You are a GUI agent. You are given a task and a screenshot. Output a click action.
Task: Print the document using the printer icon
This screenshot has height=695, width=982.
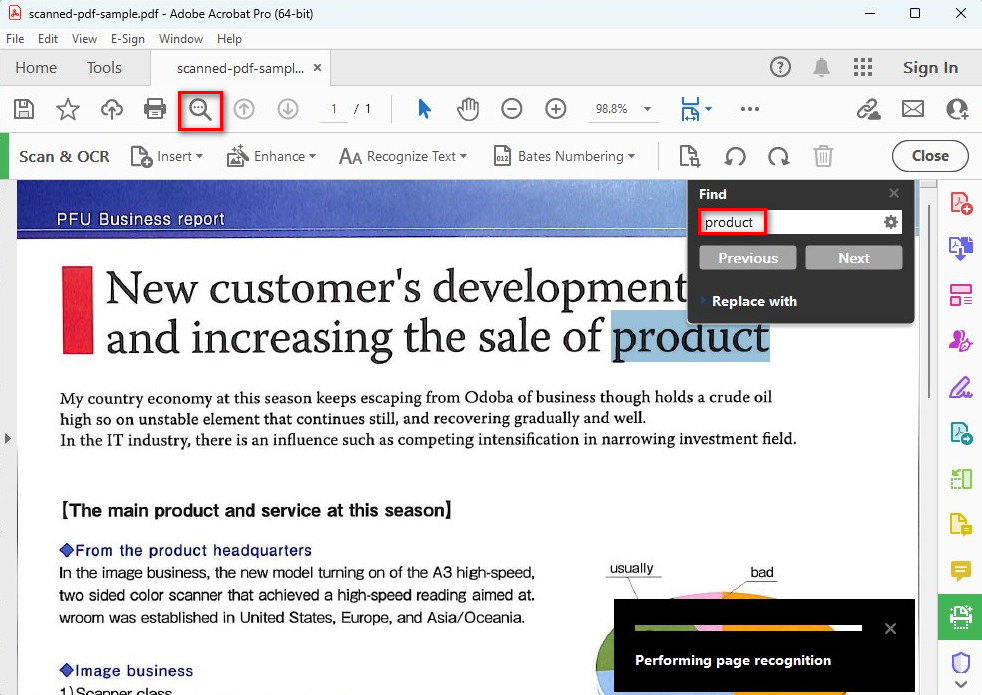pos(155,109)
